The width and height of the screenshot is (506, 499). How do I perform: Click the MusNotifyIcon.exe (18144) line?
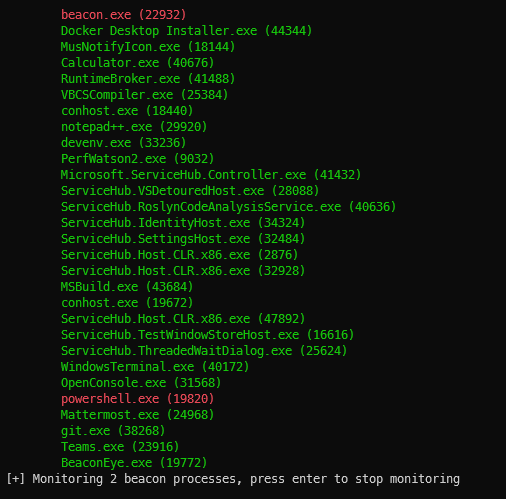click(x=148, y=47)
